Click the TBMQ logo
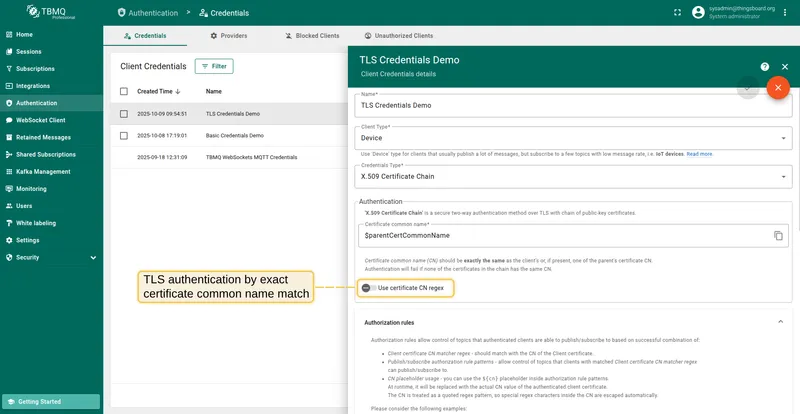The height and width of the screenshot is (414, 800). coord(51,12)
